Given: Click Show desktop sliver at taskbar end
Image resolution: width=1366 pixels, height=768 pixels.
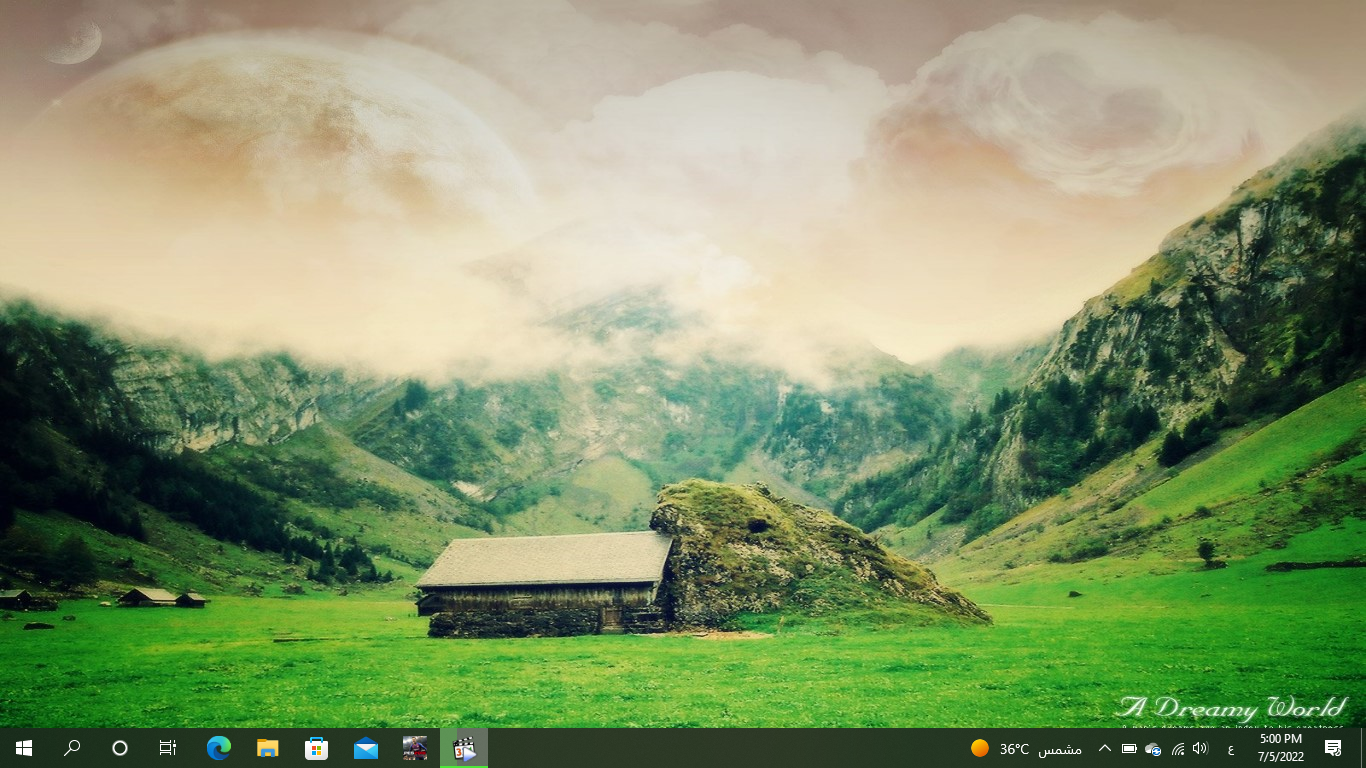Looking at the screenshot, I should pos(1362,748).
